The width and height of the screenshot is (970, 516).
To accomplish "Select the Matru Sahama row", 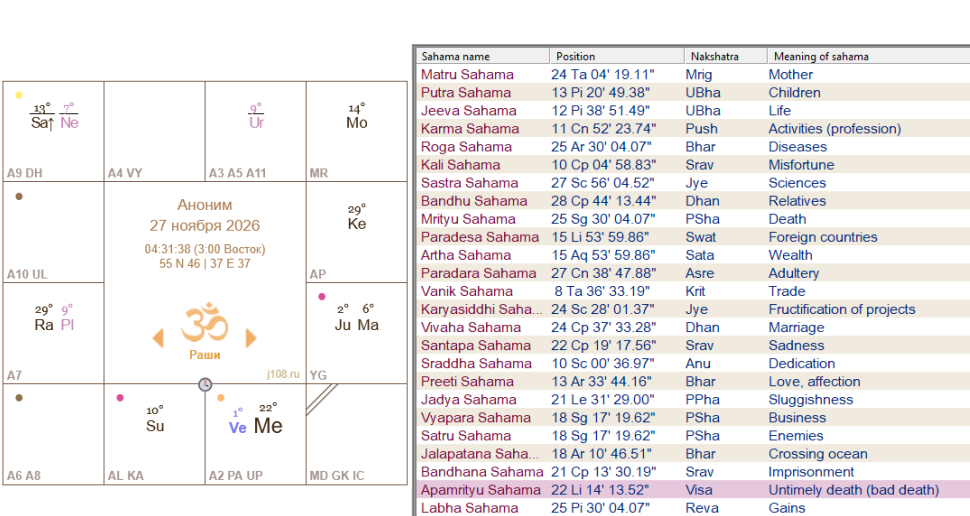I will click(x=693, y=74).
